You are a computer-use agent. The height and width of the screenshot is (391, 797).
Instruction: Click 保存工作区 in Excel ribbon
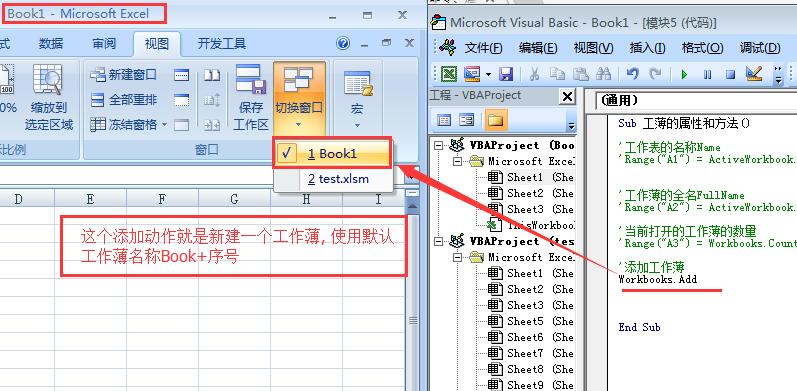pyautogui.click(x=251, y=97)
